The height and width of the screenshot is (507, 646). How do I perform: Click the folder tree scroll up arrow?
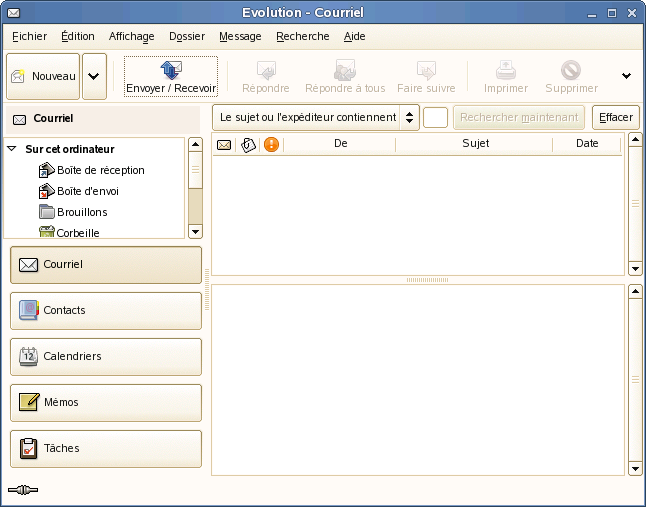195,145
